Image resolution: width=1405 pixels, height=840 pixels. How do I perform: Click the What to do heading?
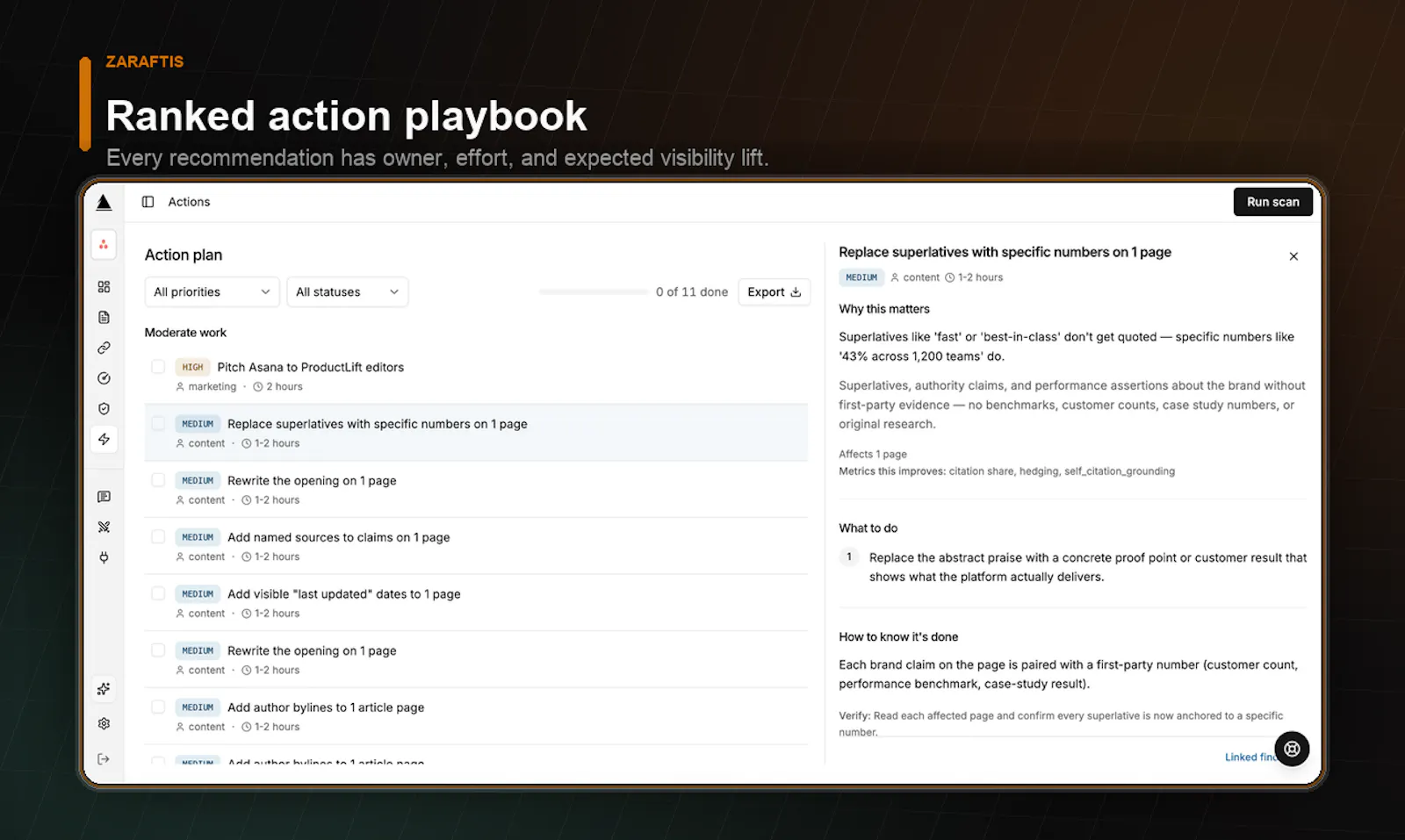868,528
